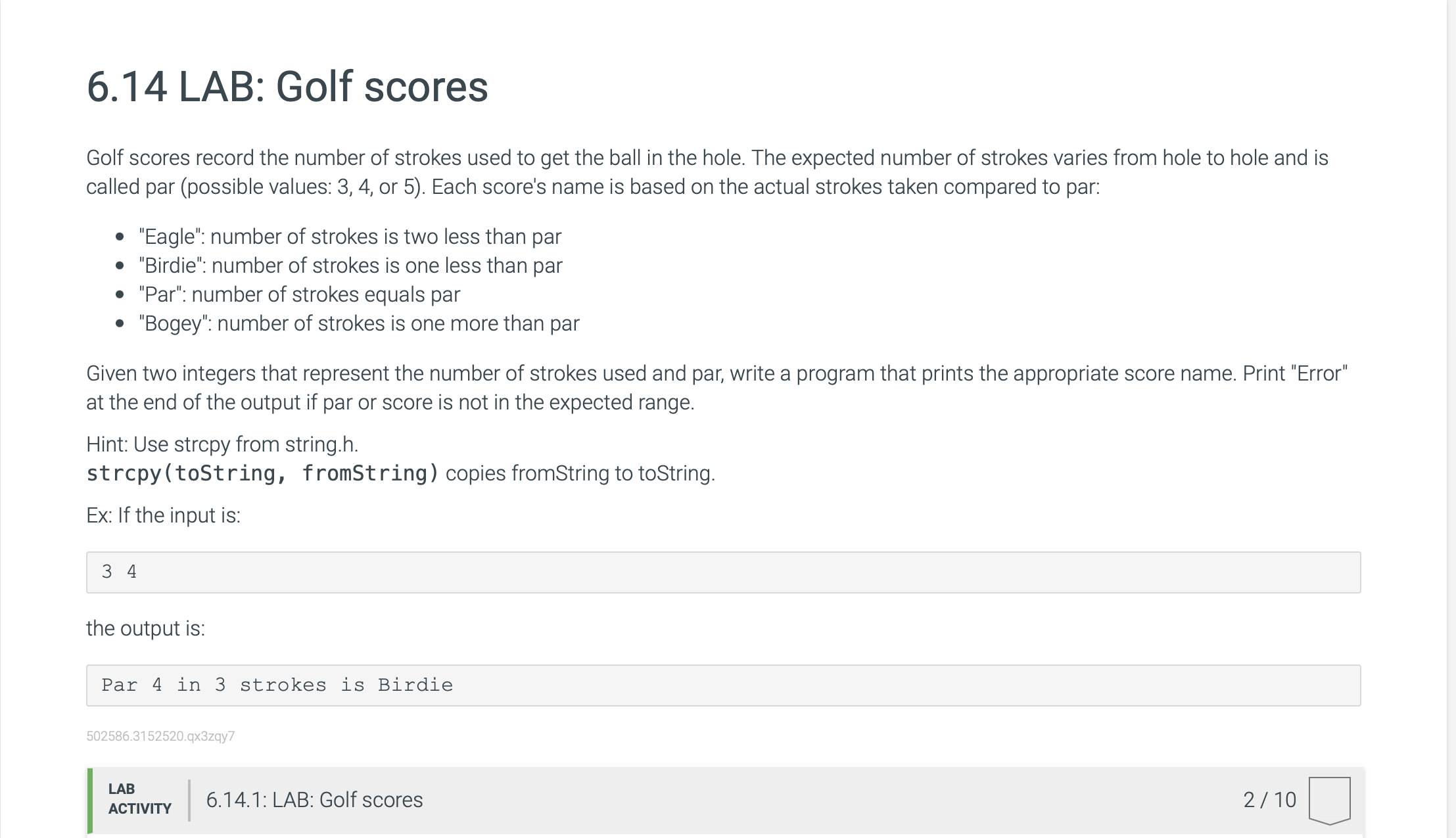
Task: Click the output box with Par 4 in 3 strokes
Action: point(723,686)
